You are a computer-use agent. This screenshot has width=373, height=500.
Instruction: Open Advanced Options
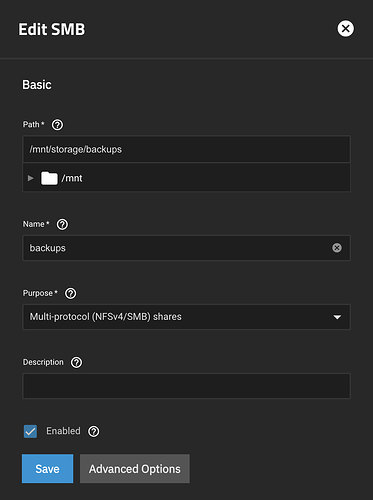(x=135, y=469)
